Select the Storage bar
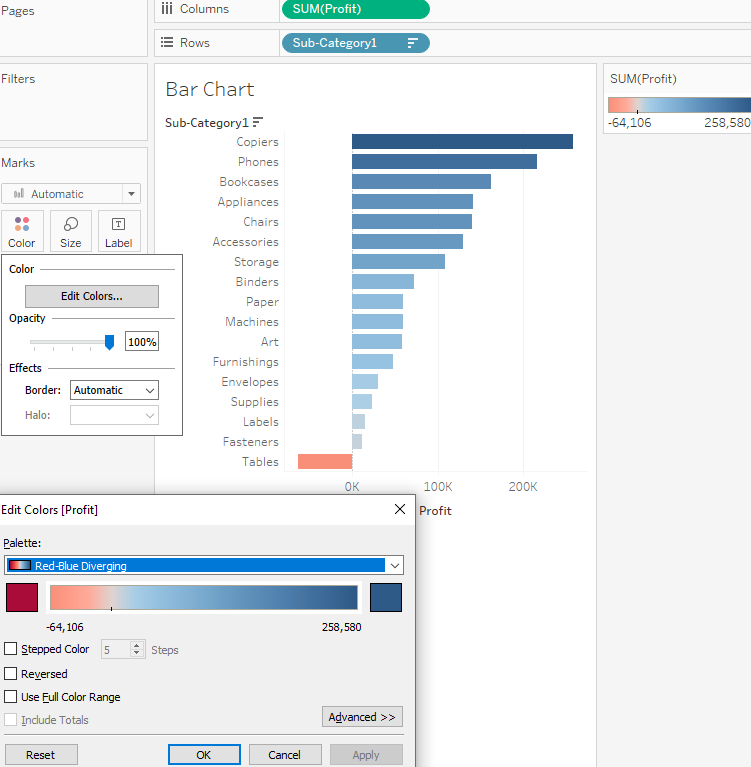 pyautogui.click(x=398, y=261)
